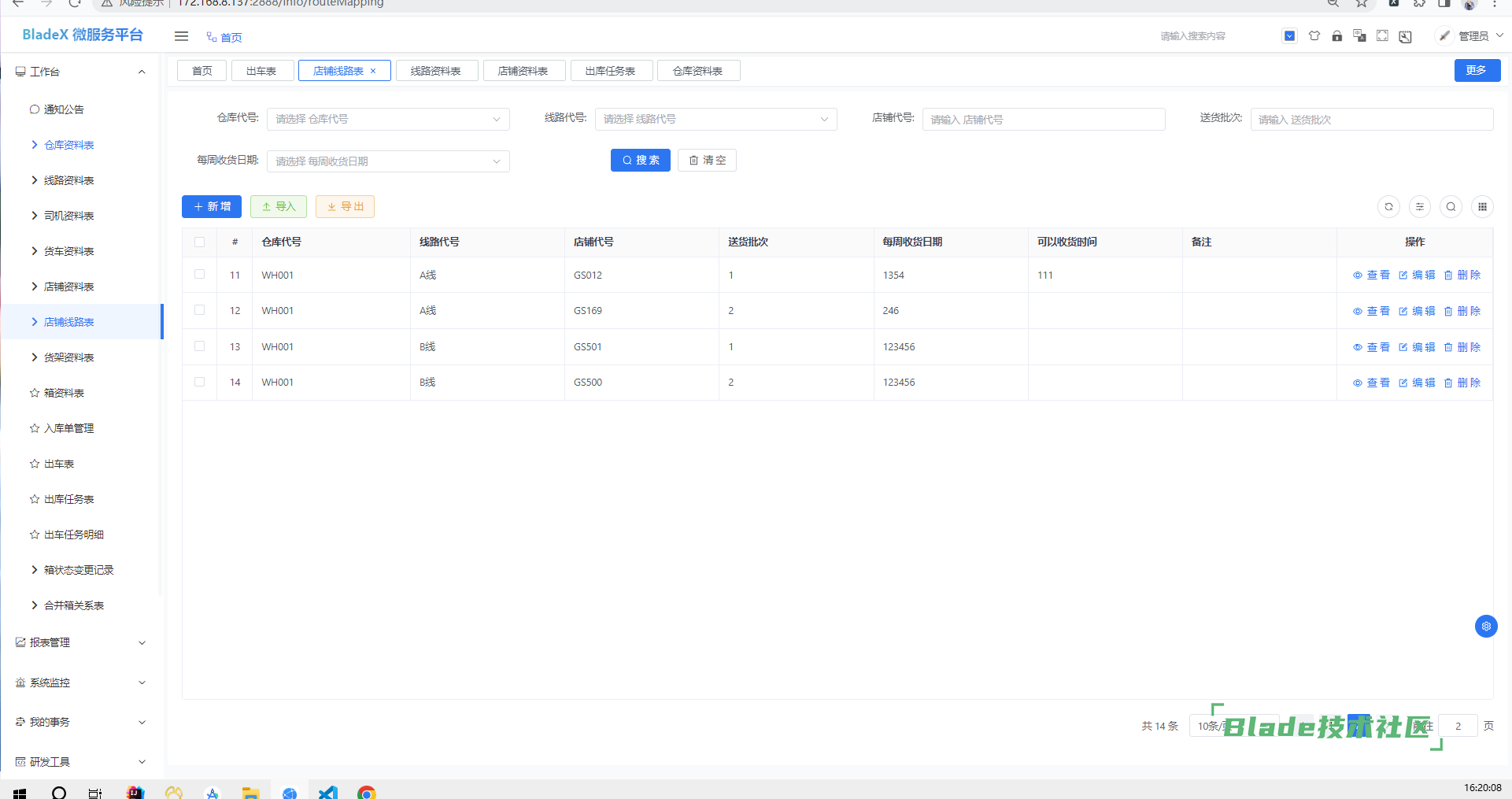
Task: Open the debug log wrench icon
Action: 1405,36
